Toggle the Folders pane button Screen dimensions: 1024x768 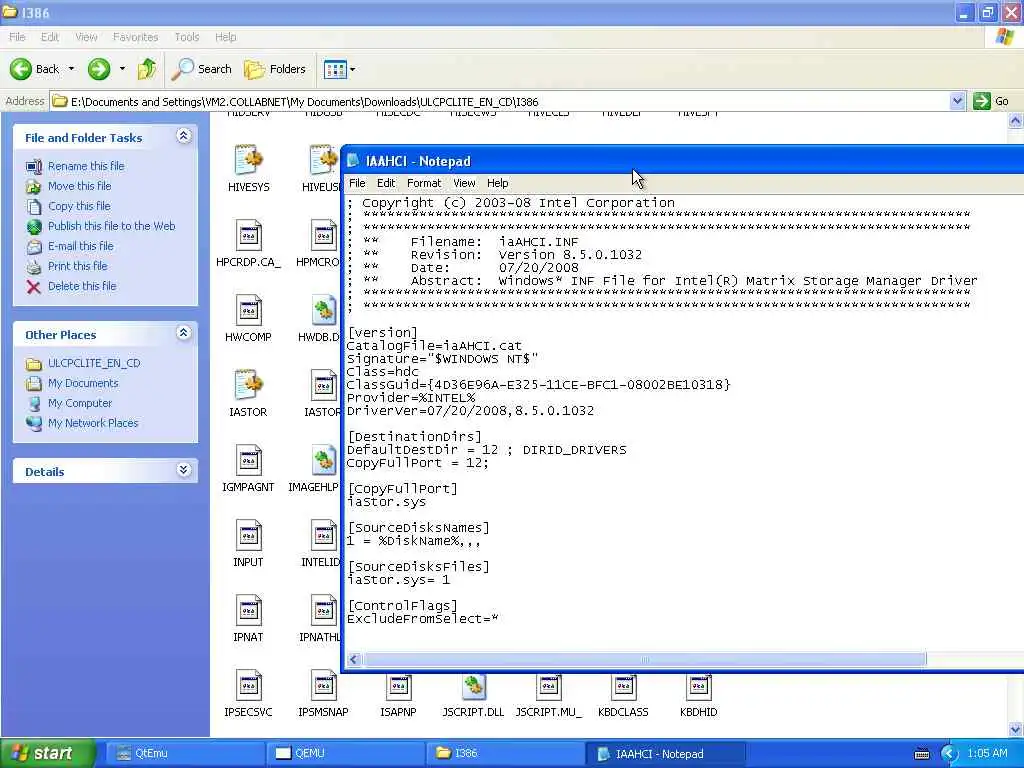pos(275,69)
